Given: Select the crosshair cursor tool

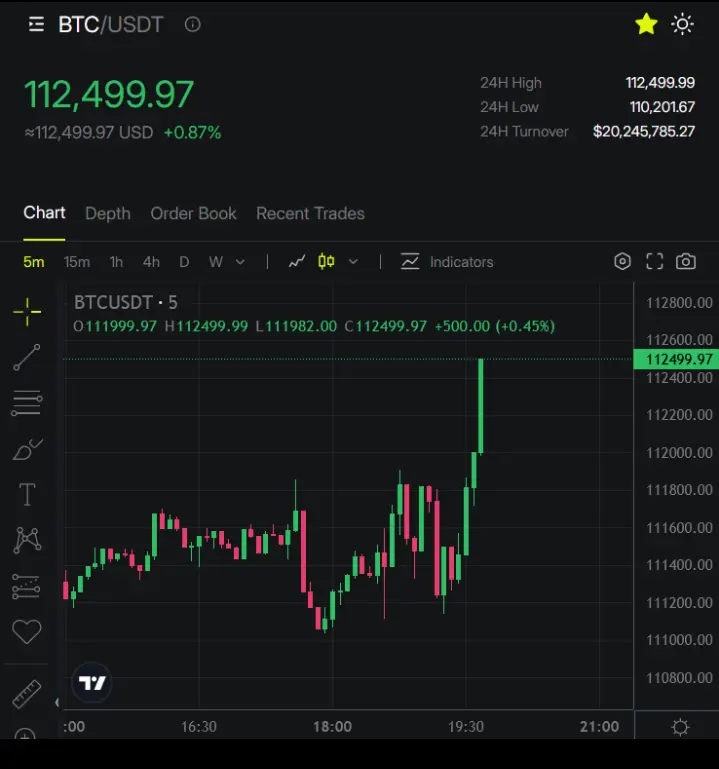Looking at the screenshot, I should coord(27,311).
